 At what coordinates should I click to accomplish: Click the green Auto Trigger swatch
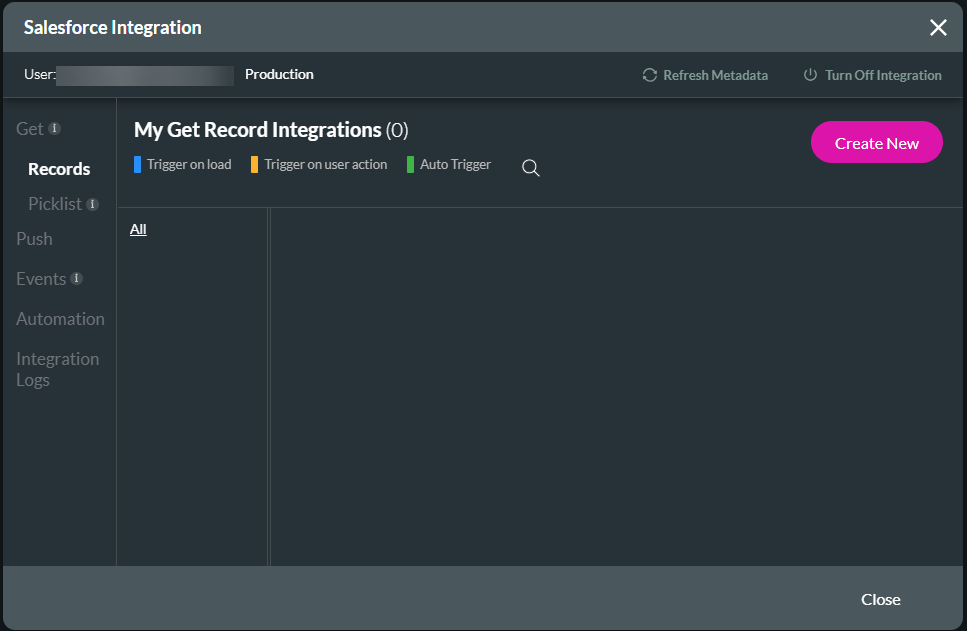pos(410,165)
